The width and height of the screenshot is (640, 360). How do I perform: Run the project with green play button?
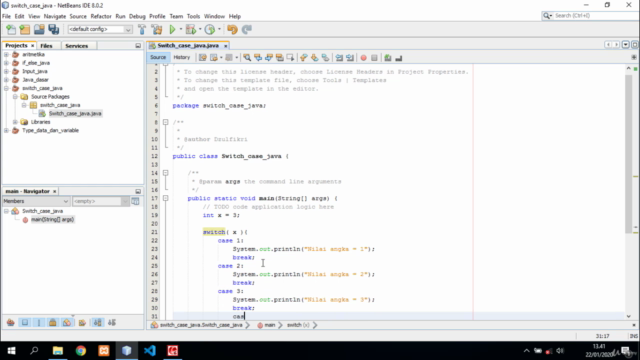[x=172, y=29]
